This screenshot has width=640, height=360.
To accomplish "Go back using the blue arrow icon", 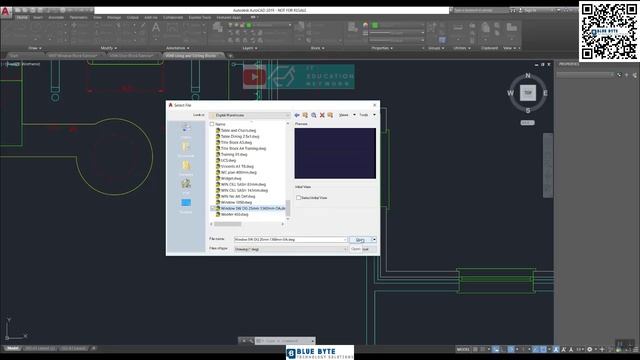I will (297, 115).
